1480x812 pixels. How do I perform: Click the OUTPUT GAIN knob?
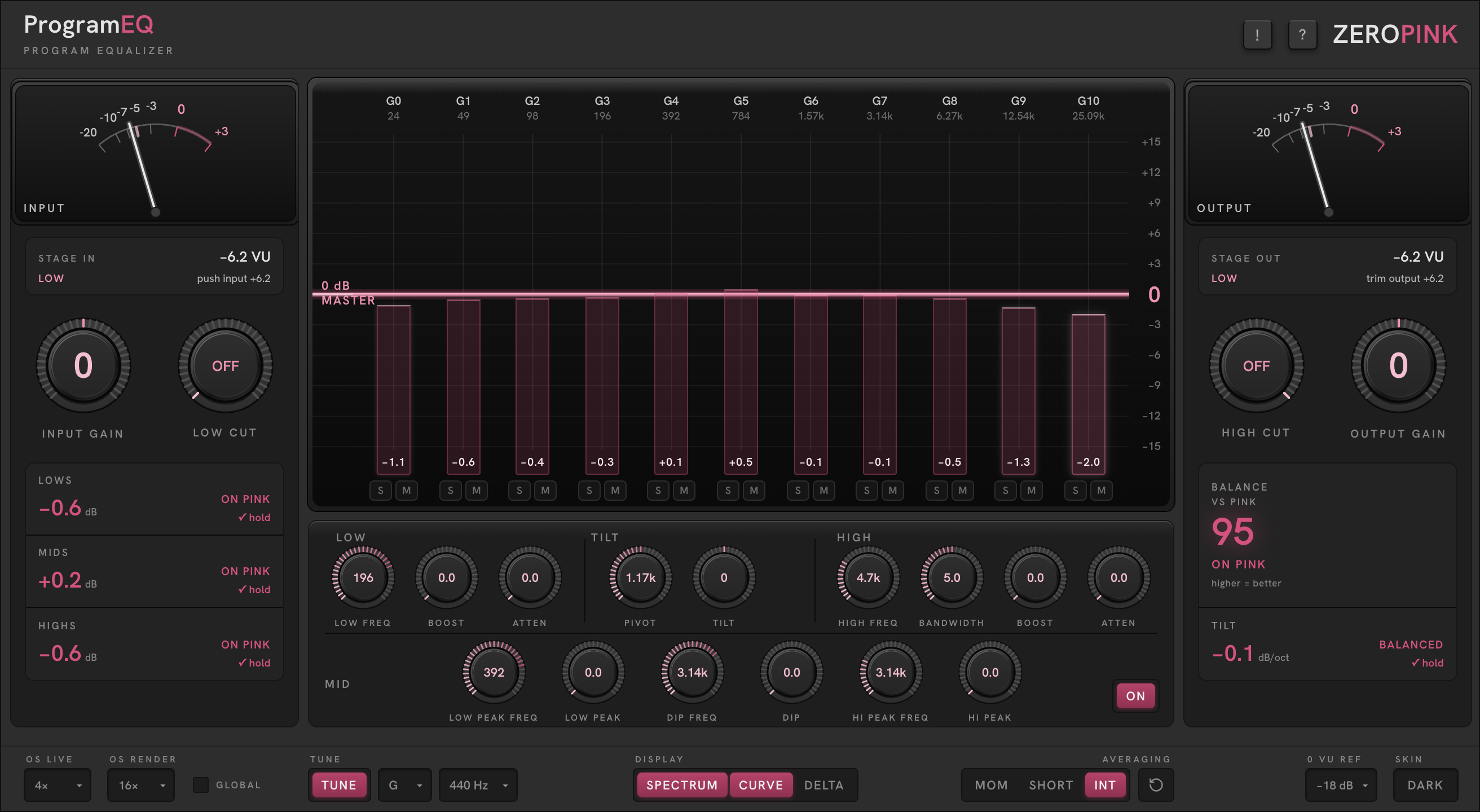pyautogui.click(x=1398, y=365)
